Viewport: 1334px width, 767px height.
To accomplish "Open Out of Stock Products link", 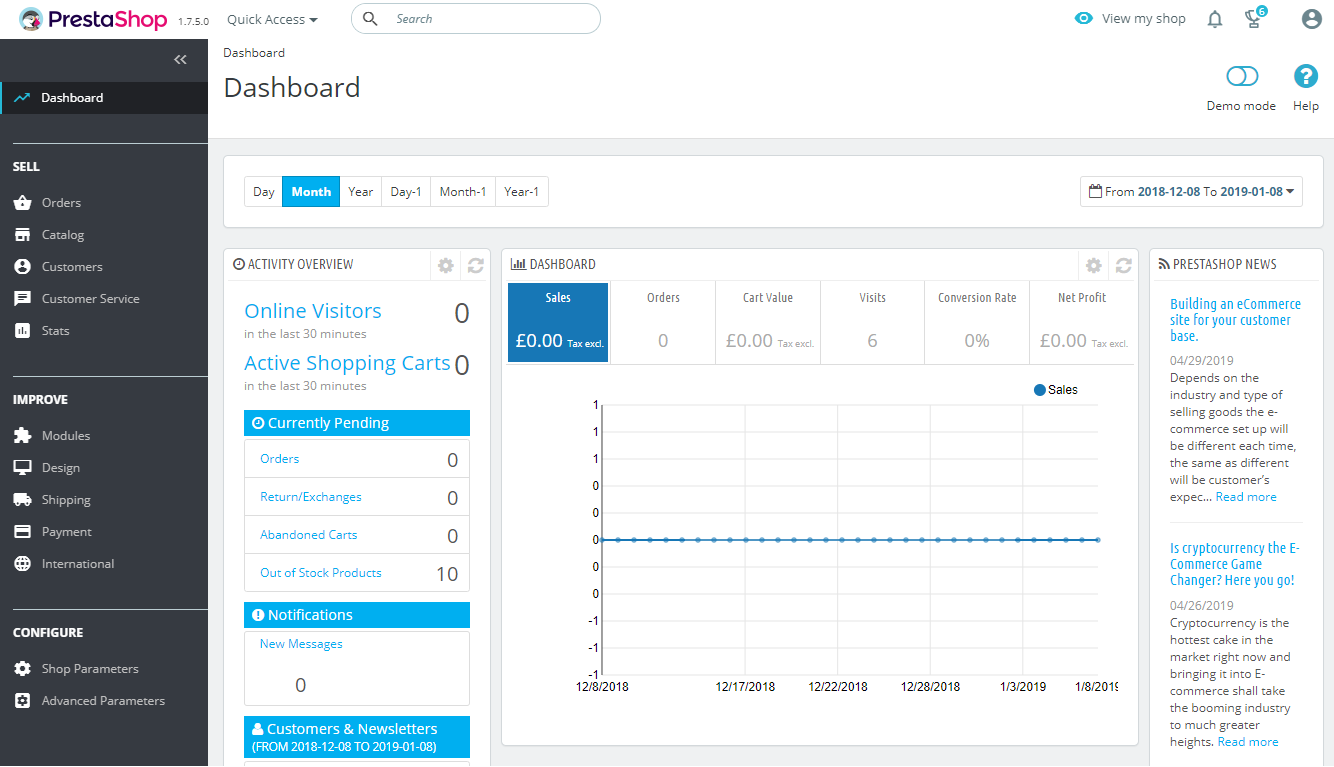I will coord(321,573).
